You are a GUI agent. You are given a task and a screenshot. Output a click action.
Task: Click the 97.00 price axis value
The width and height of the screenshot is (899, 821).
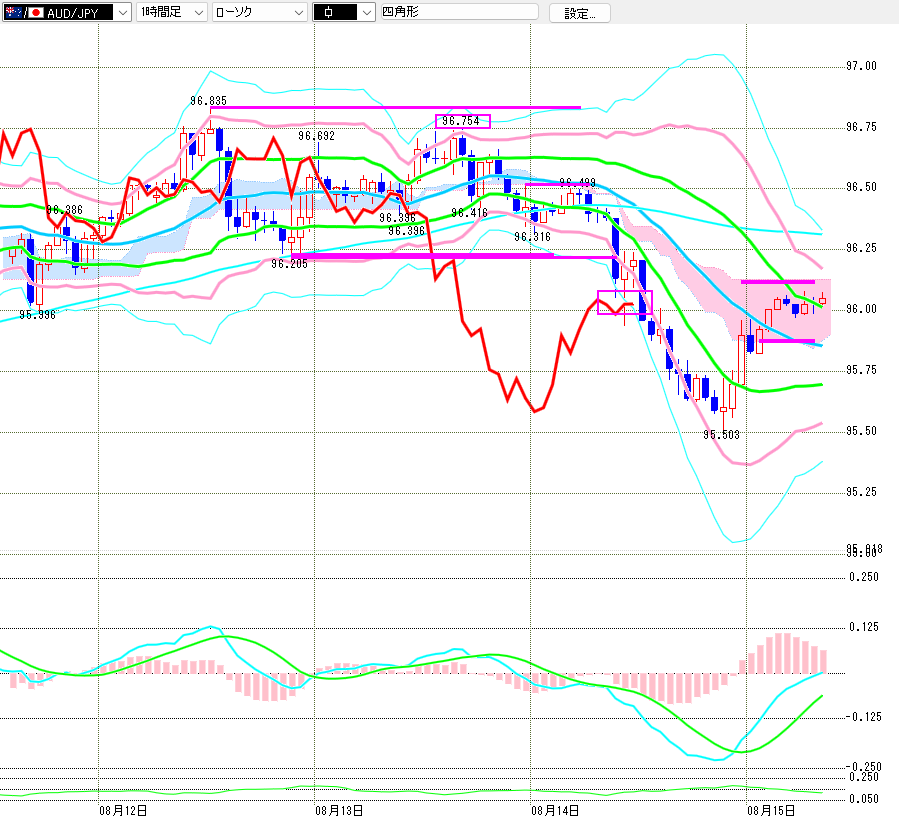click(862, 66)
